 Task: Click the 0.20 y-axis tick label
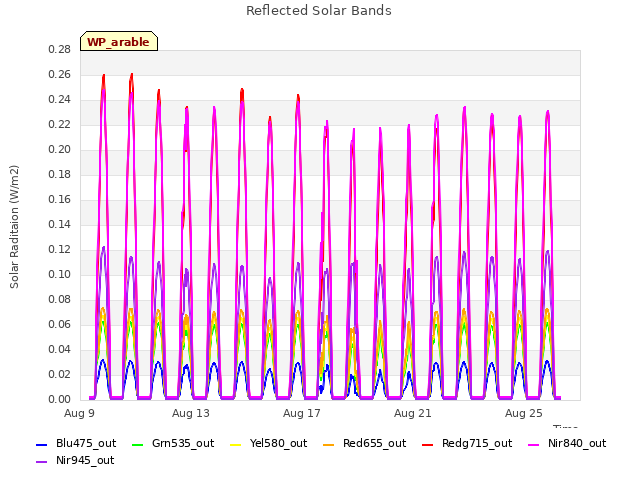point(60,149)
